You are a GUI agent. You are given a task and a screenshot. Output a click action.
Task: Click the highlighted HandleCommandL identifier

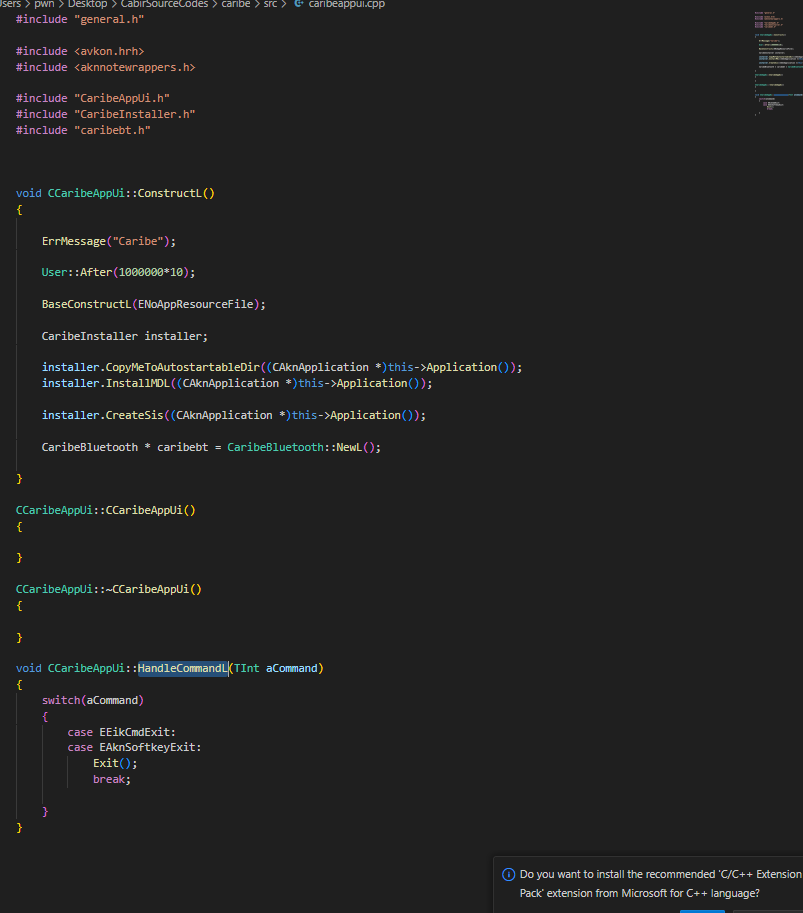pyautogui.click(x=182, y=668)
